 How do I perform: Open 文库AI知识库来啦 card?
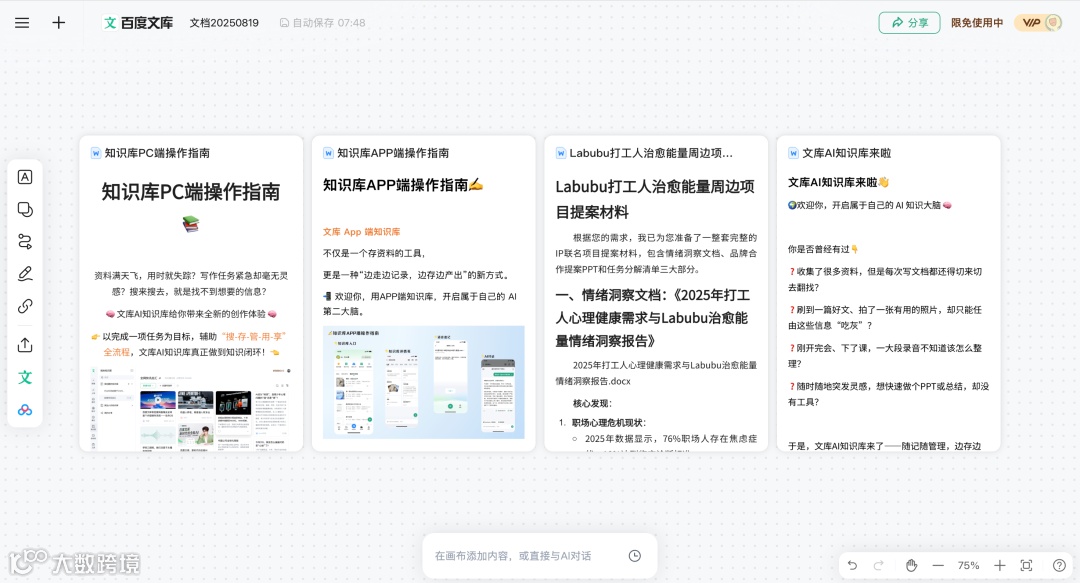click(889, 294)
